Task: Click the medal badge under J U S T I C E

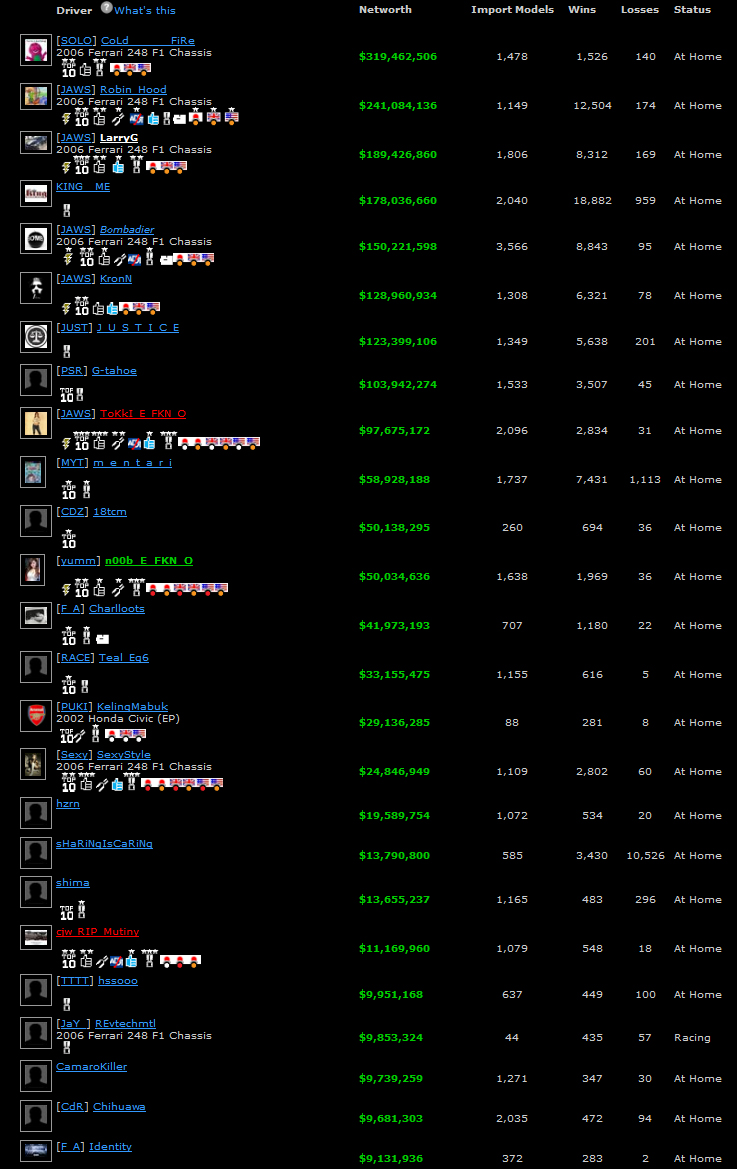Action: (x=67, y=351)
